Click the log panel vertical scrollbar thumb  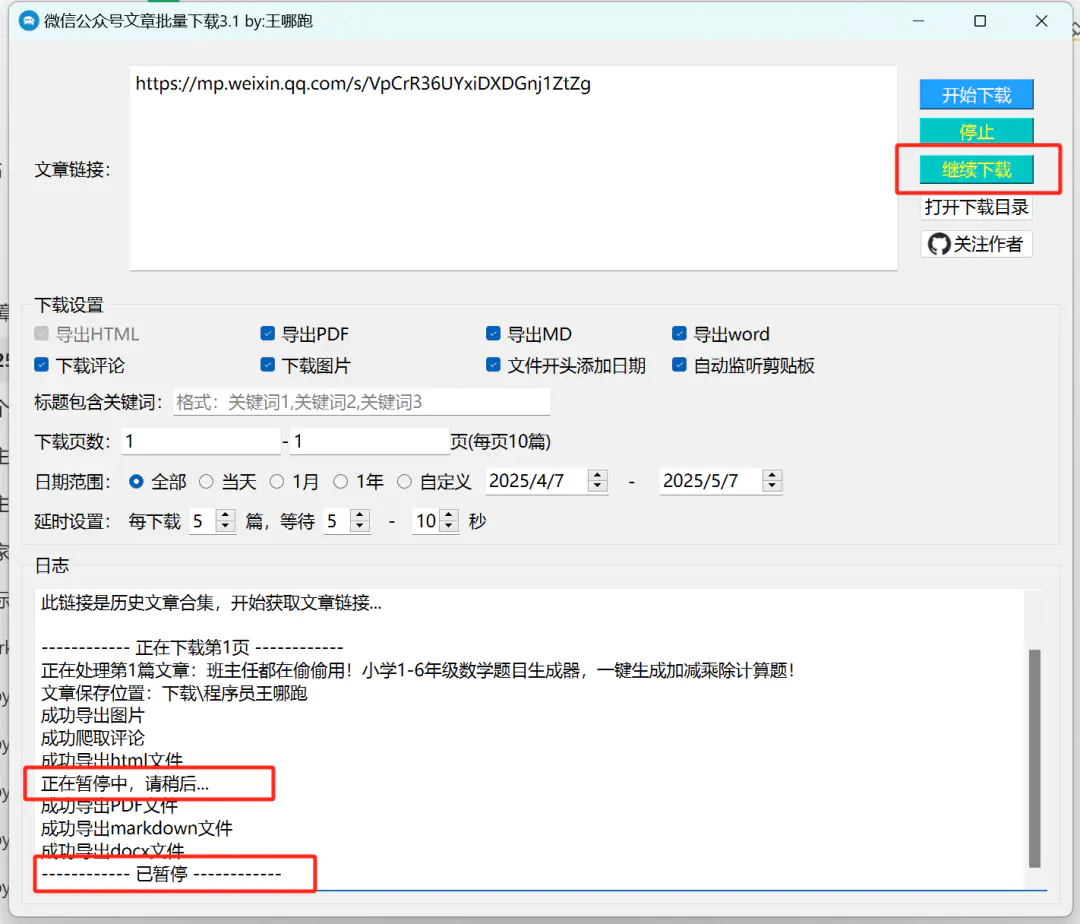click(x=1034, y=757)
